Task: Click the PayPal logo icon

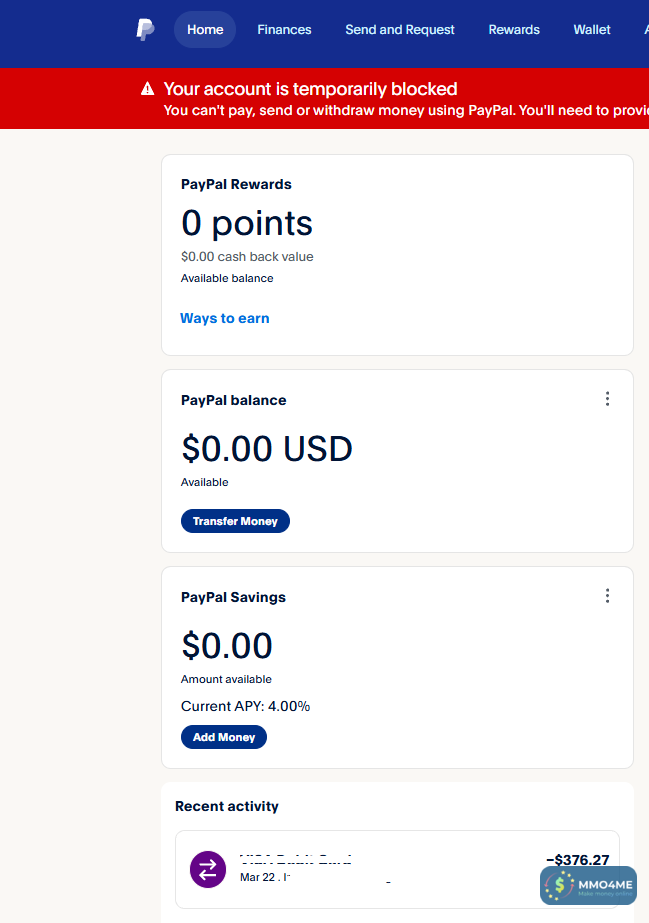Action: (145, 30)
